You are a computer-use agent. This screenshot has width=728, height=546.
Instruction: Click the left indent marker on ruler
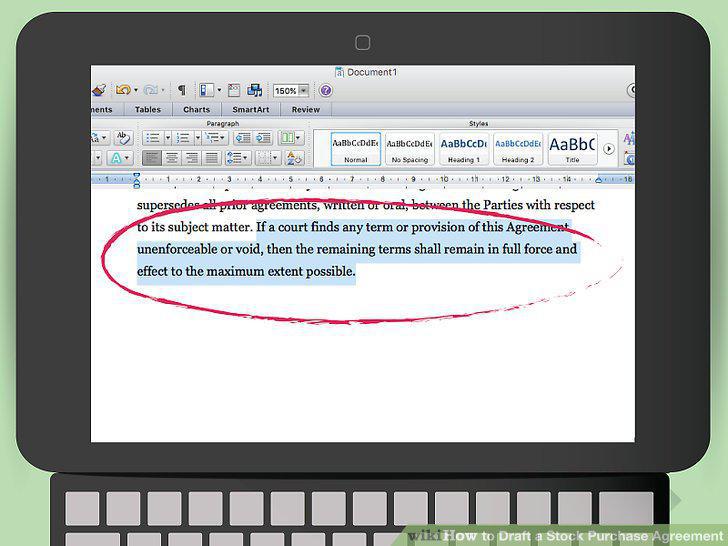coord(136,180)
